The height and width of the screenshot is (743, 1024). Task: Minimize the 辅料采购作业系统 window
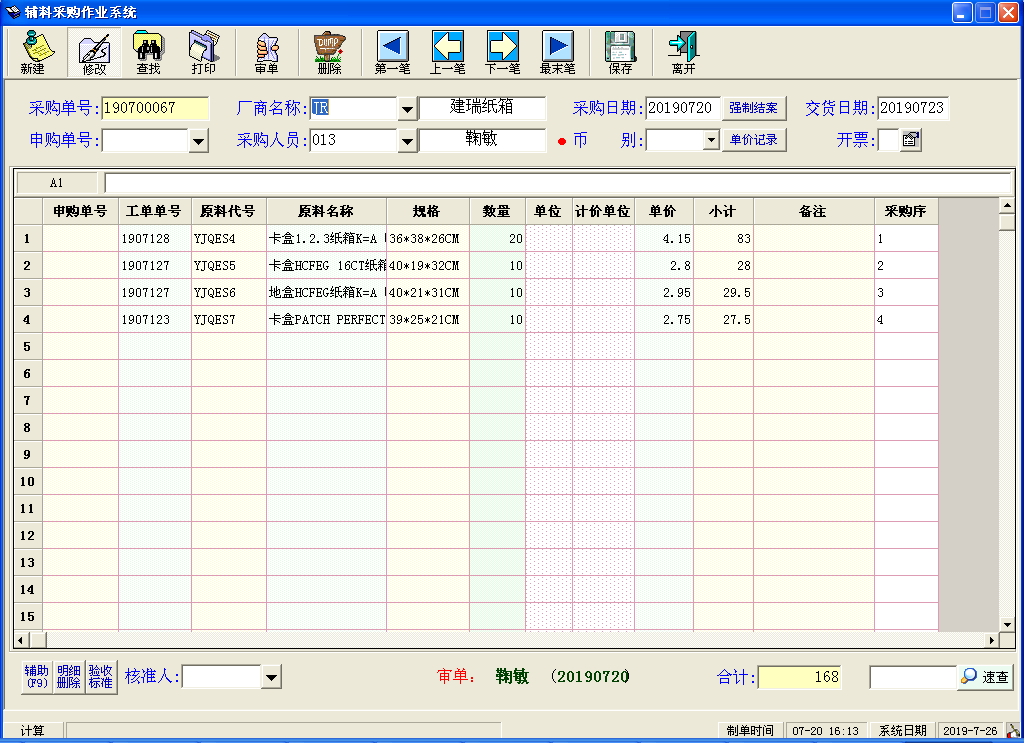[x=962, y=12]
